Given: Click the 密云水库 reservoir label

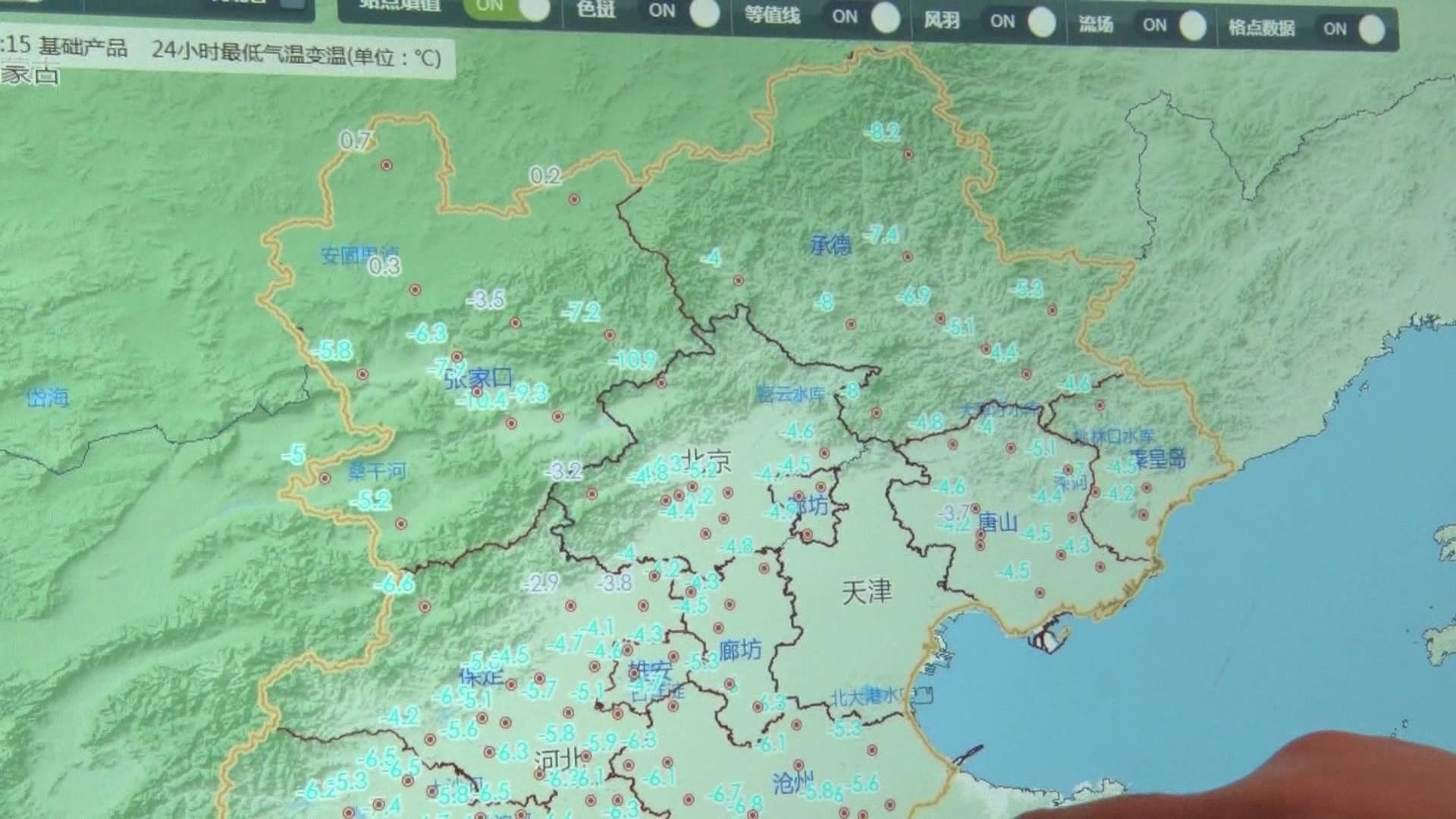Looking at the screenshot, I should click(791, 394).
